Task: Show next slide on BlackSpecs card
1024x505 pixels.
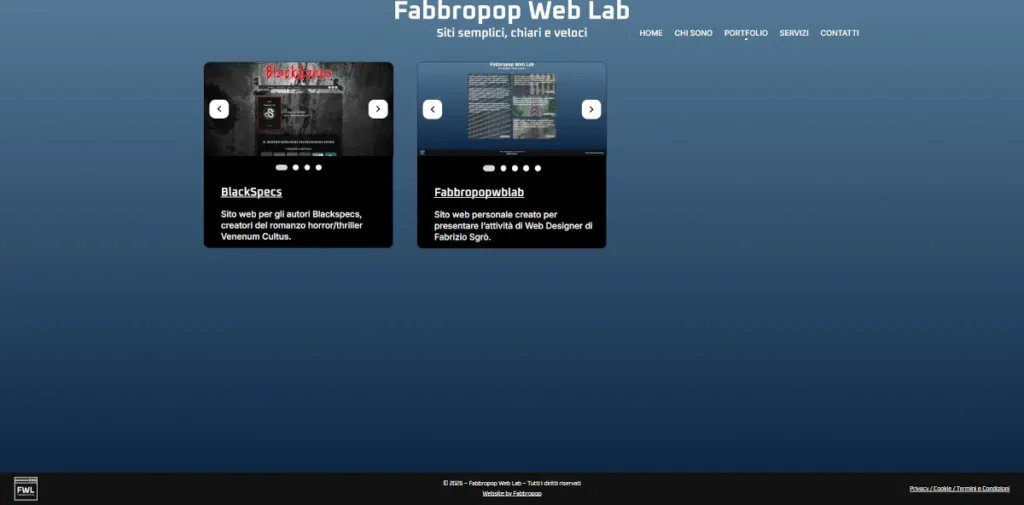Action: [x=378, y=109]
